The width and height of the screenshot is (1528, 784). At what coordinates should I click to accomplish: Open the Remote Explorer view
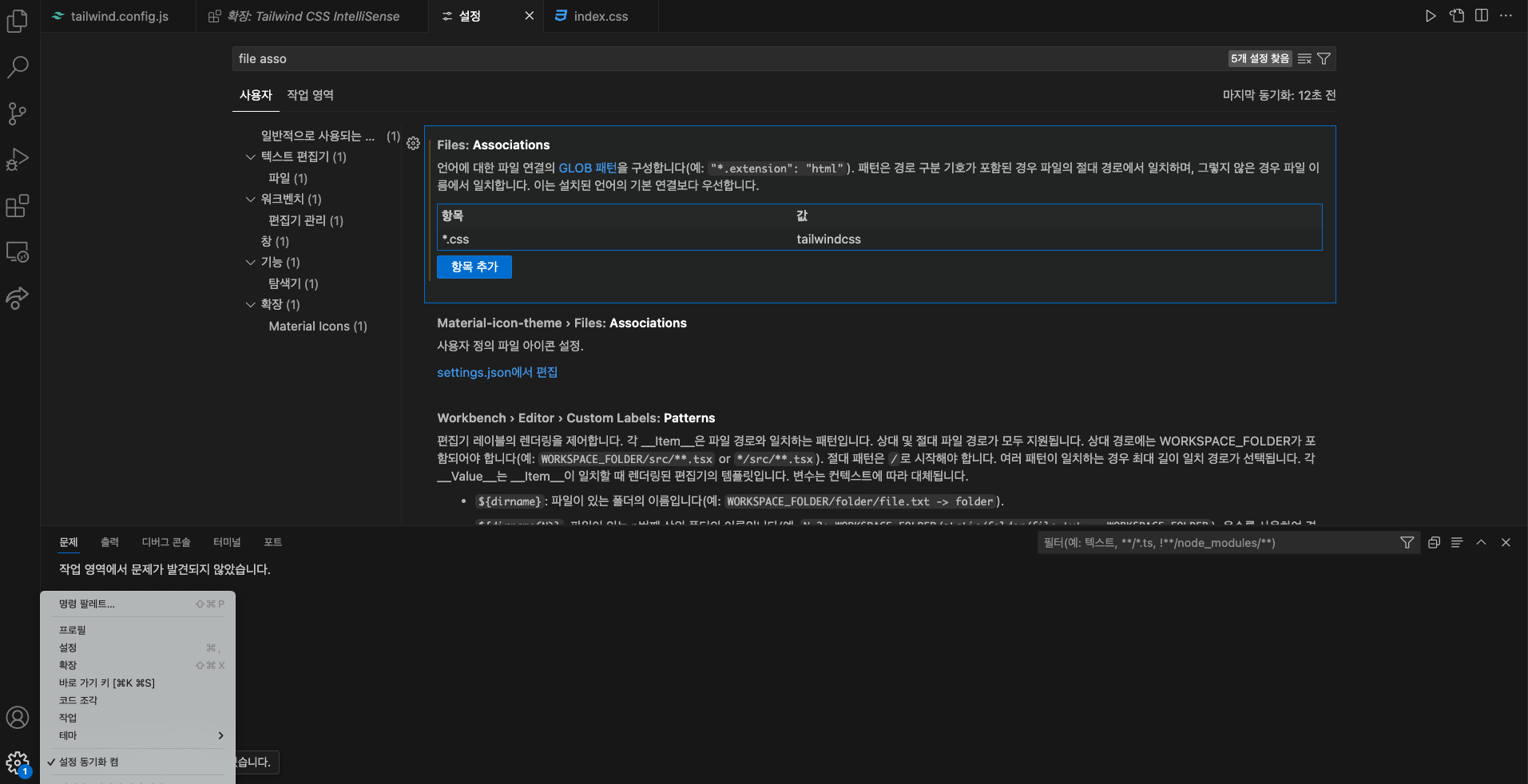[x=18, y=252]
